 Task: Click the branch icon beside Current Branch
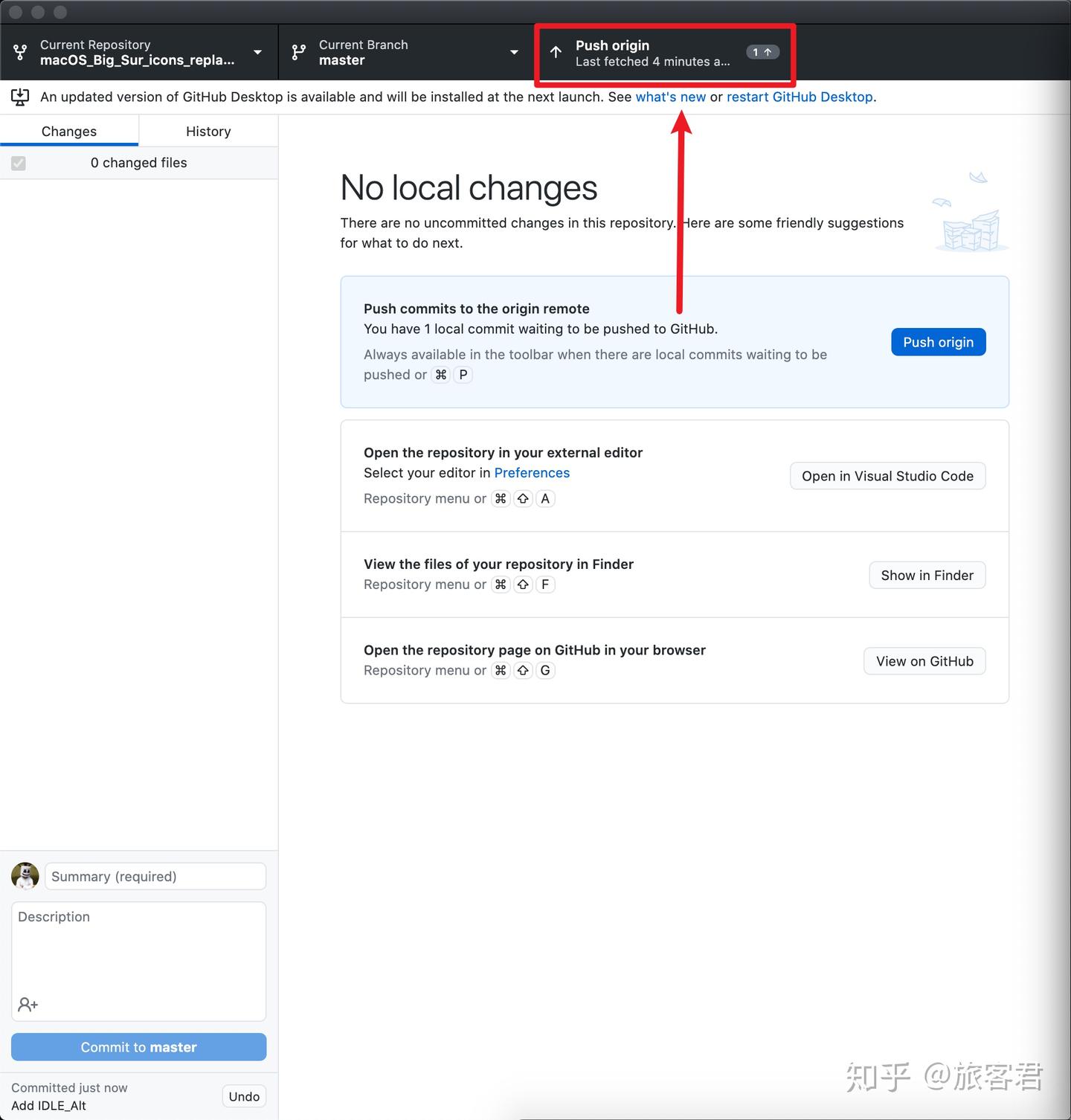[x=298, y=52]
